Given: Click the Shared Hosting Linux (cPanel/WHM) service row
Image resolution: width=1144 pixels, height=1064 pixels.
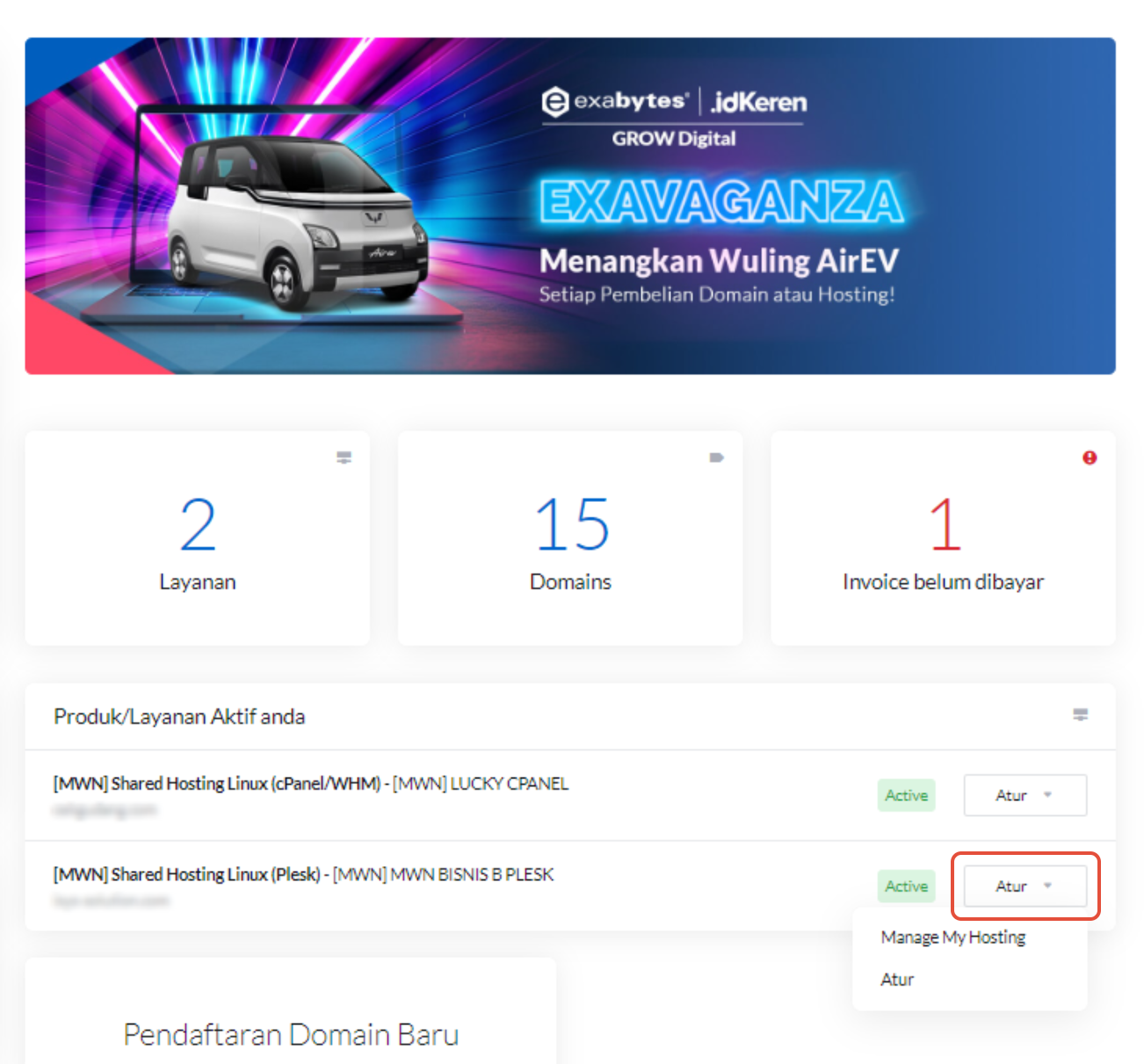Looking at the screenshot, I should pos(570,795).
